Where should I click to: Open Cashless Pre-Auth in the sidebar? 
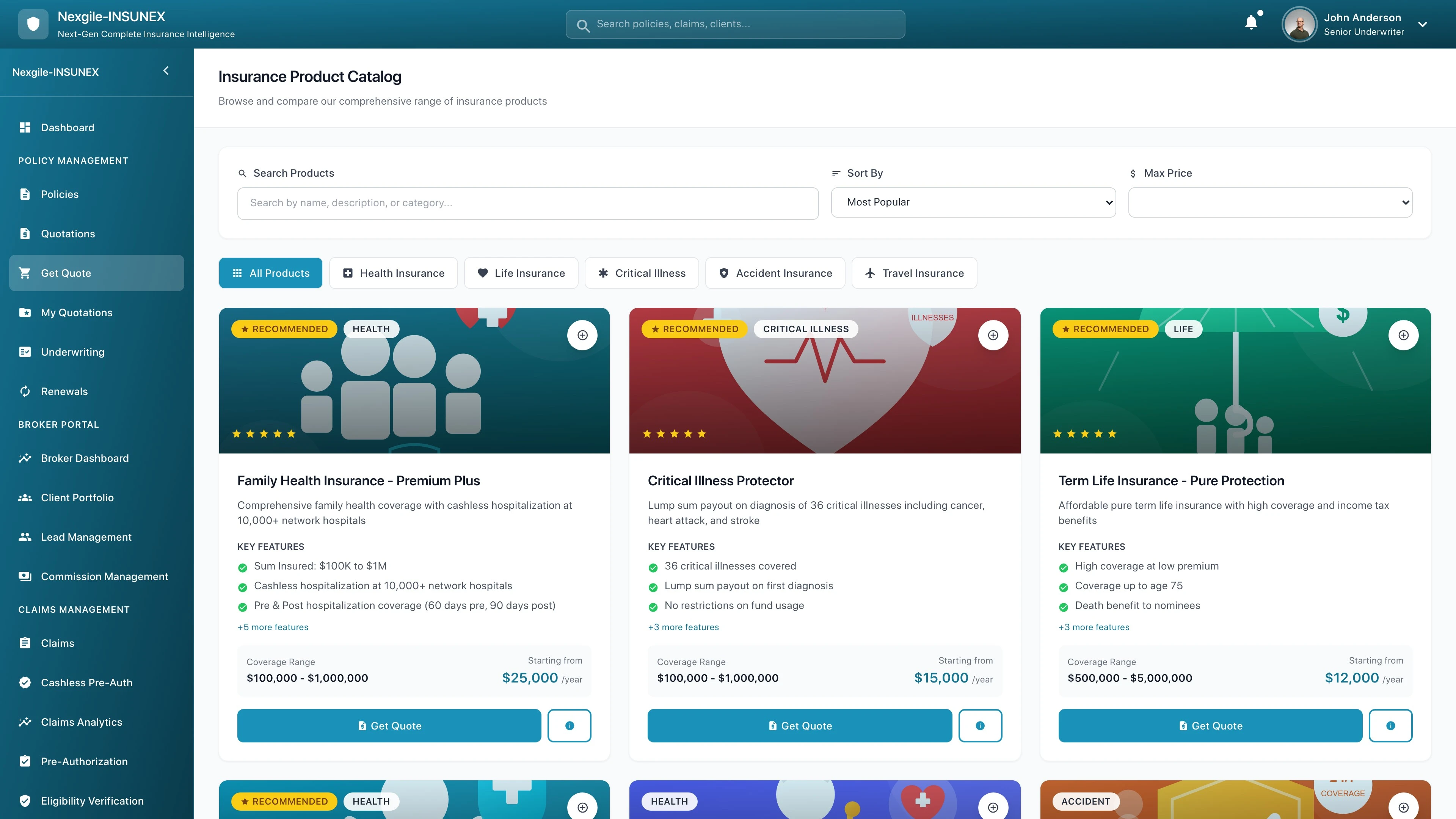click(x=86, y=682)
